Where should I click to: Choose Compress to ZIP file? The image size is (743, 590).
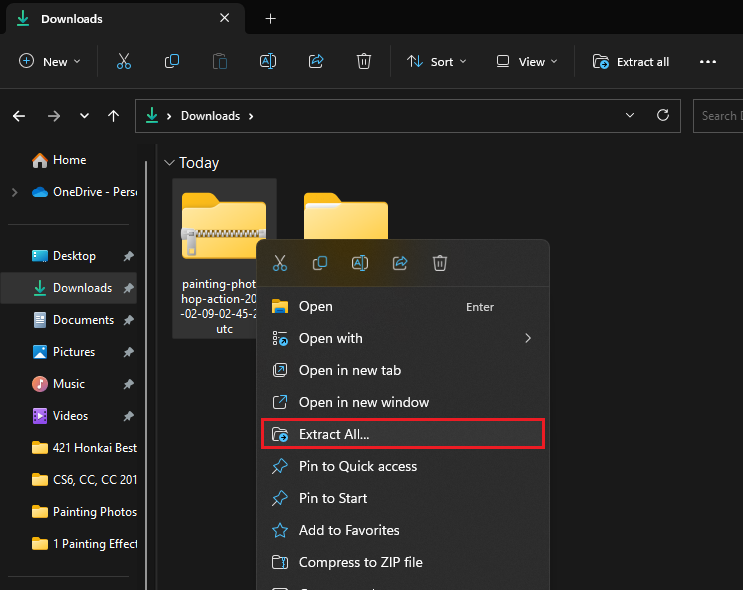click(x=360, y=562)
